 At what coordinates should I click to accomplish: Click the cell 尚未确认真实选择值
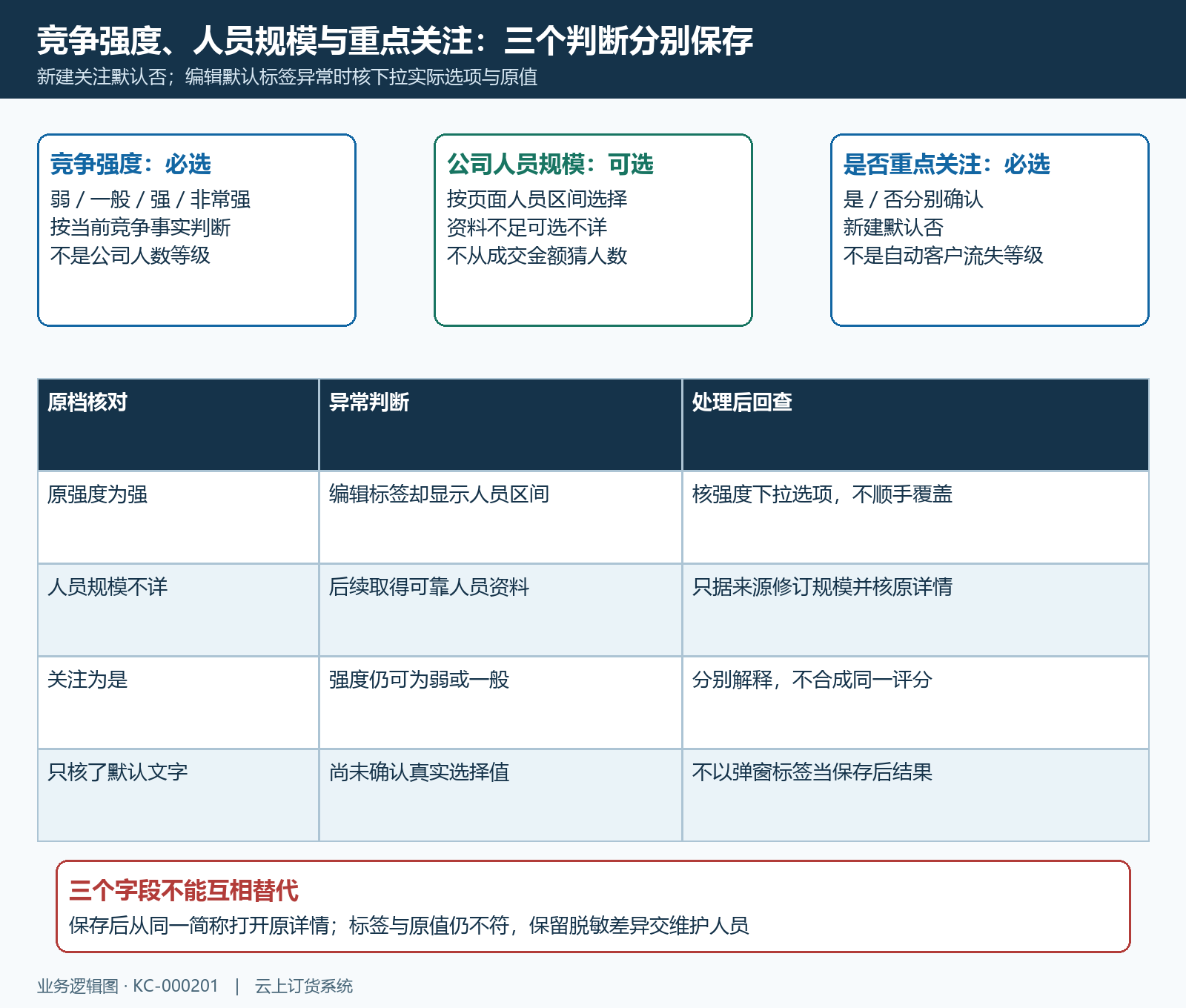(501, 795)
